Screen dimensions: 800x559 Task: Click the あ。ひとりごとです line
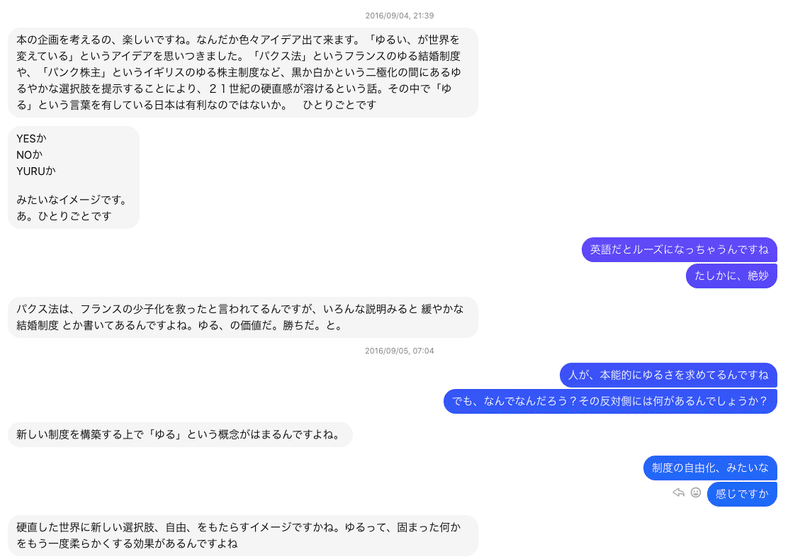64,216
